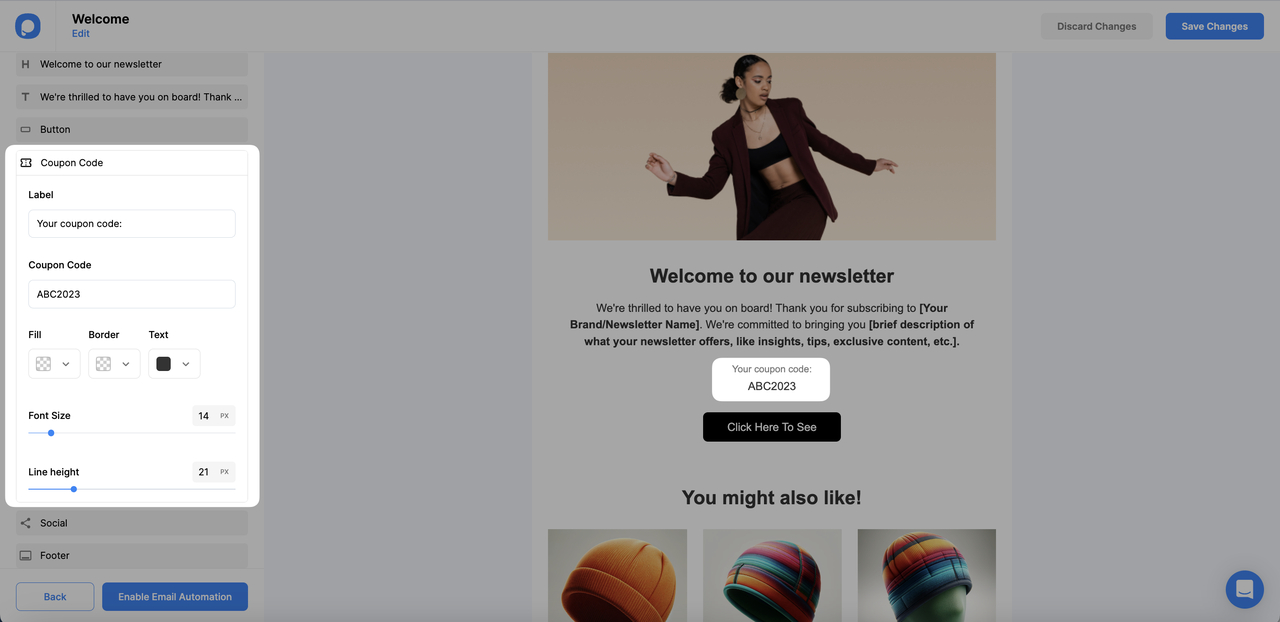Viewport: 1280px width, 622px height.
Task: Click the text block T icon
Action: (26, 97)
